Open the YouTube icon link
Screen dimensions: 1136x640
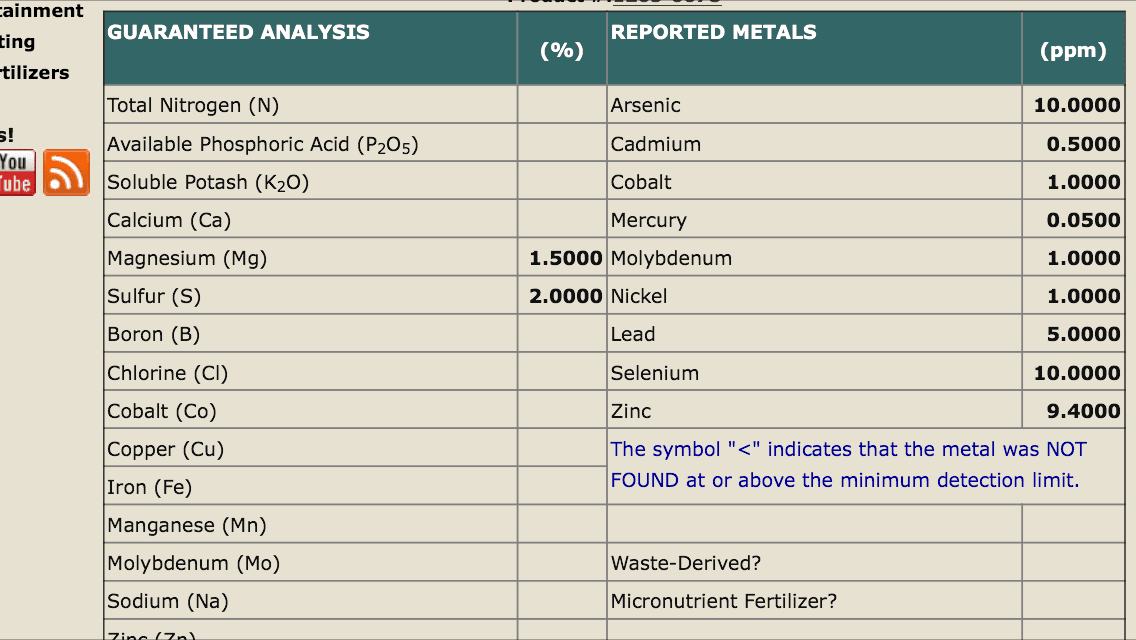(17, 173)
